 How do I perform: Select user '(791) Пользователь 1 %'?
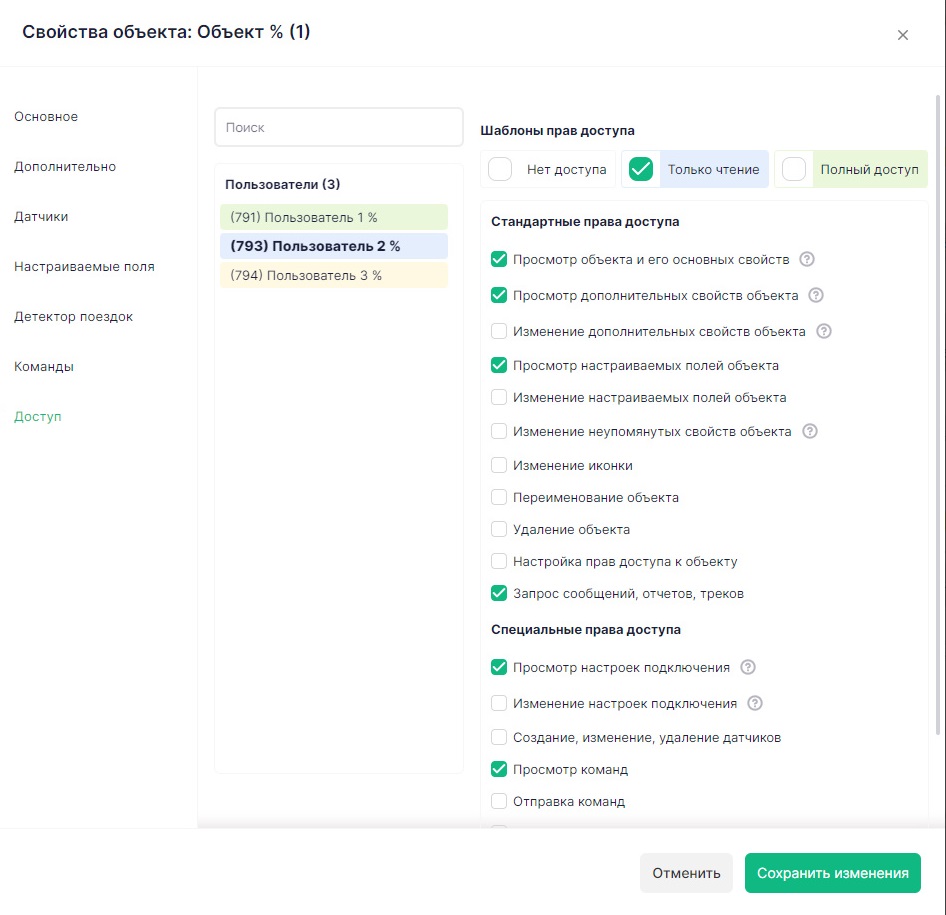tap(334, 217)
